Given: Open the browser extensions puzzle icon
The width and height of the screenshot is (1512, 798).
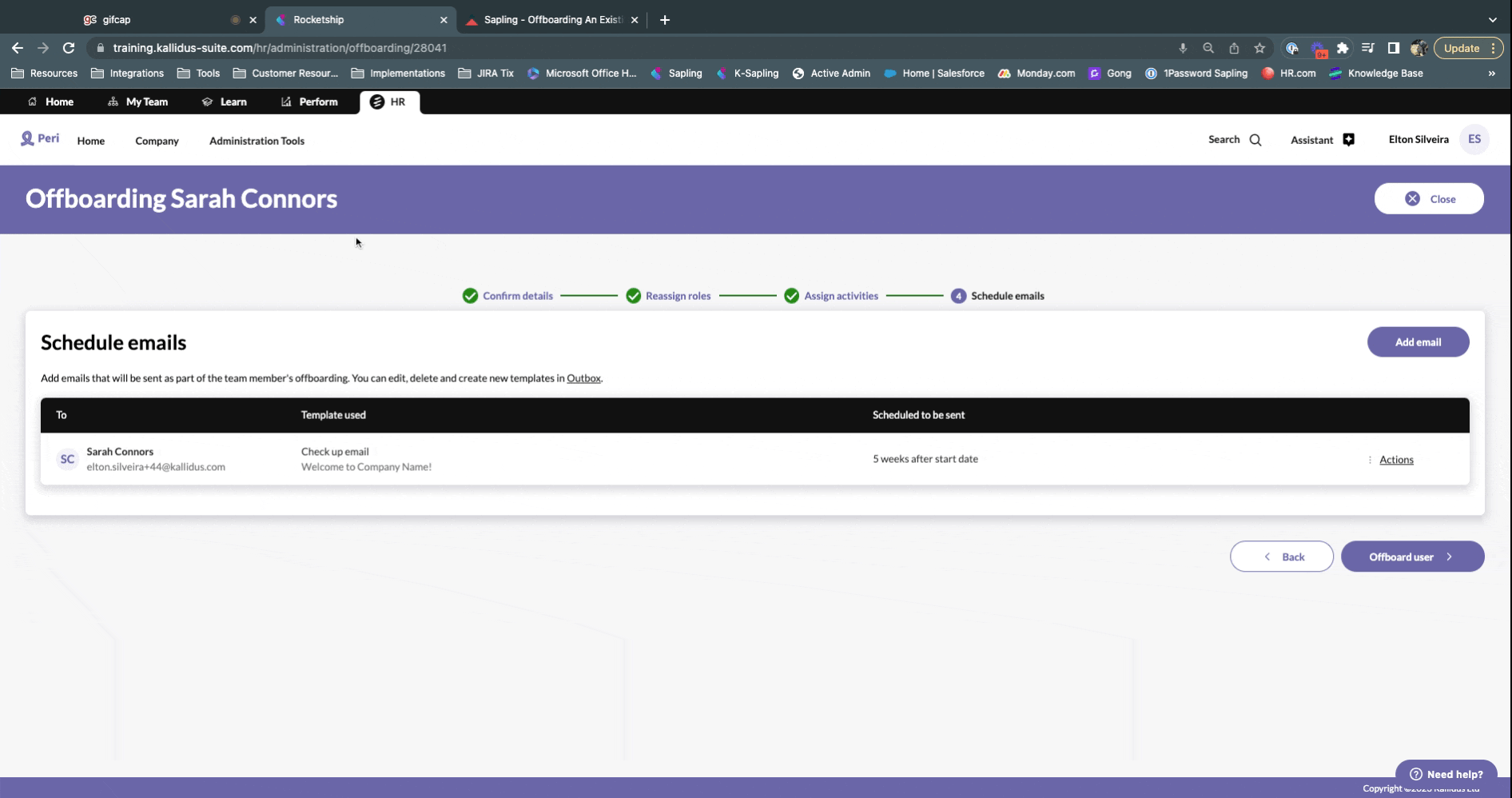Looking at the screenshot, I should click(1343, 48).
